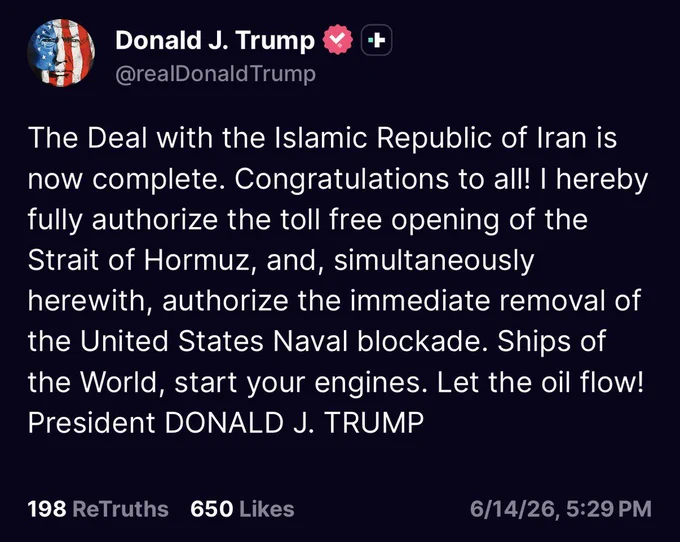The image size is (680, 542).
Task: Click the 198 ReTruths count number
Action: pos(47,509)
